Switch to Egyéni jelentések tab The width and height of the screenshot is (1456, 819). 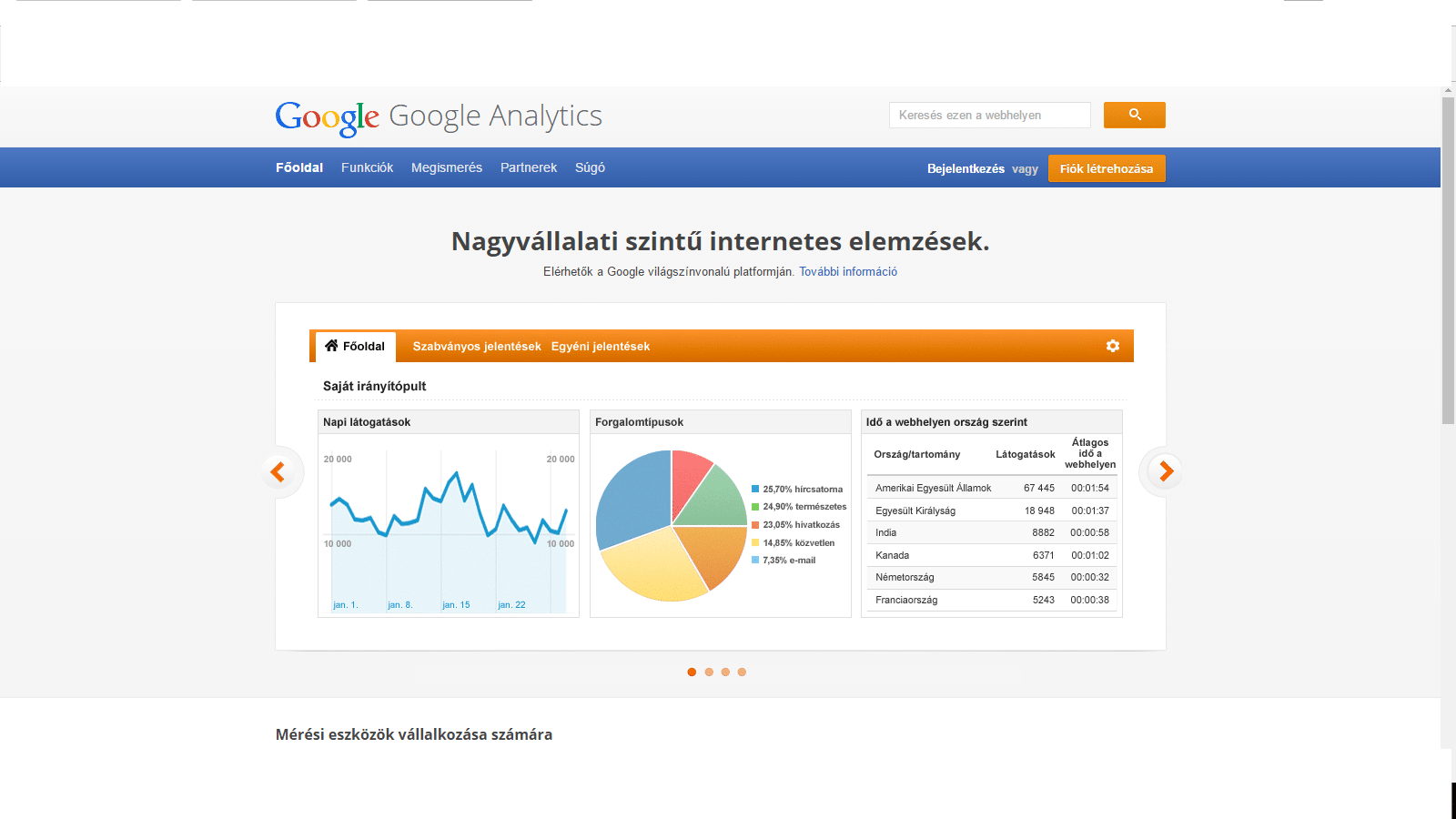[x=601, y=347]
